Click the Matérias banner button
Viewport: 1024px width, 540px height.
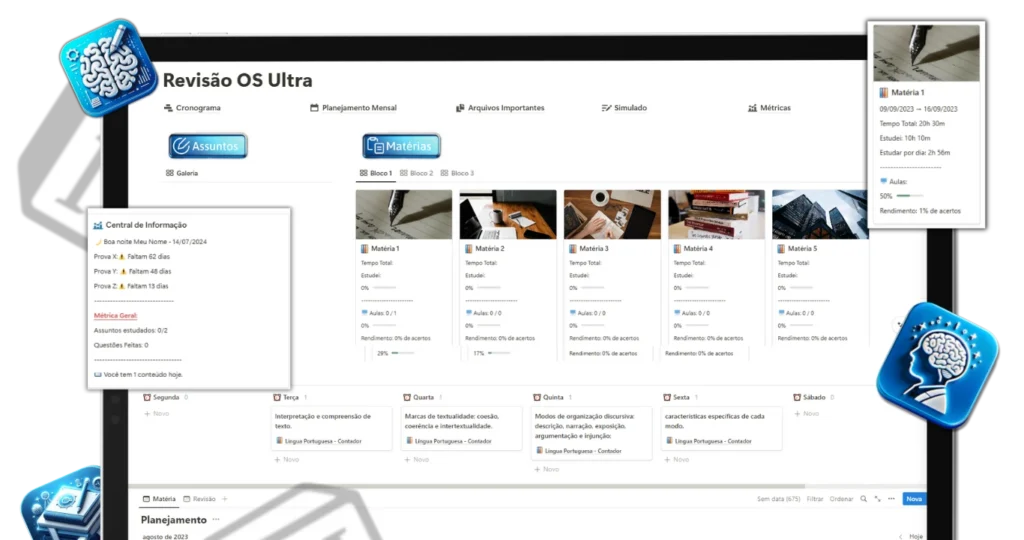point(402,146)
